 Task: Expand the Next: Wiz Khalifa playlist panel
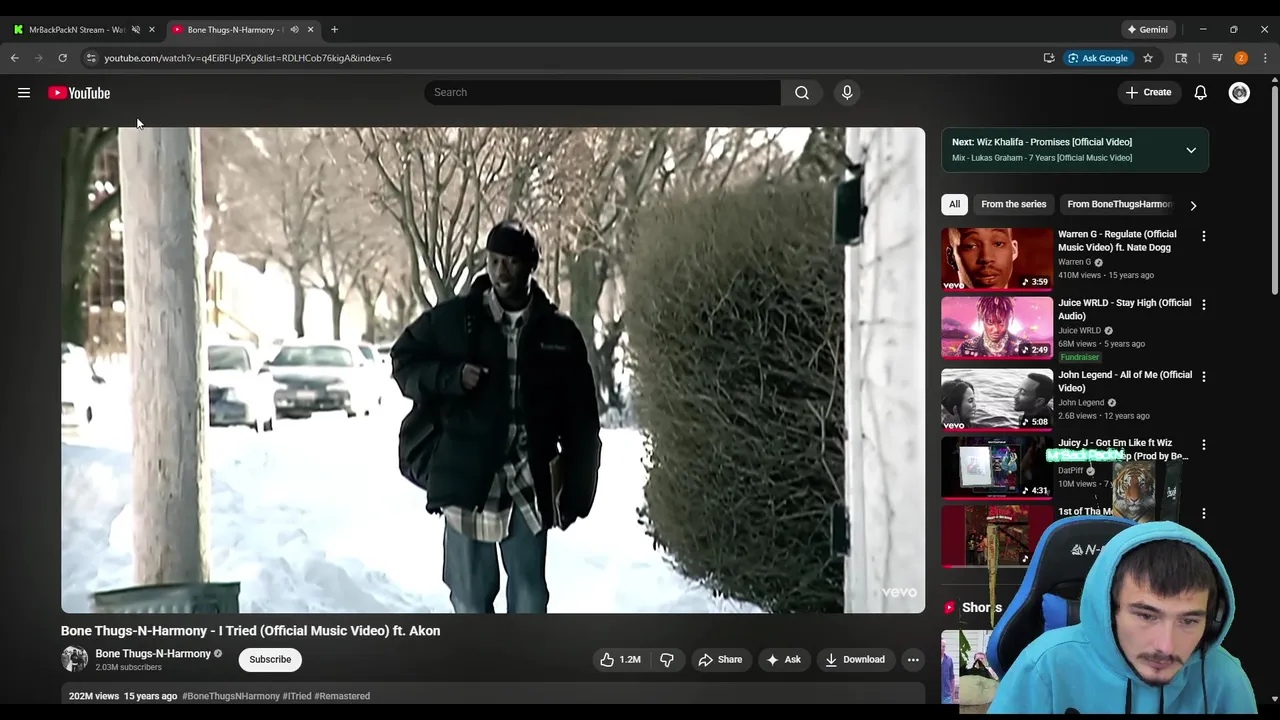[1191, 150]
